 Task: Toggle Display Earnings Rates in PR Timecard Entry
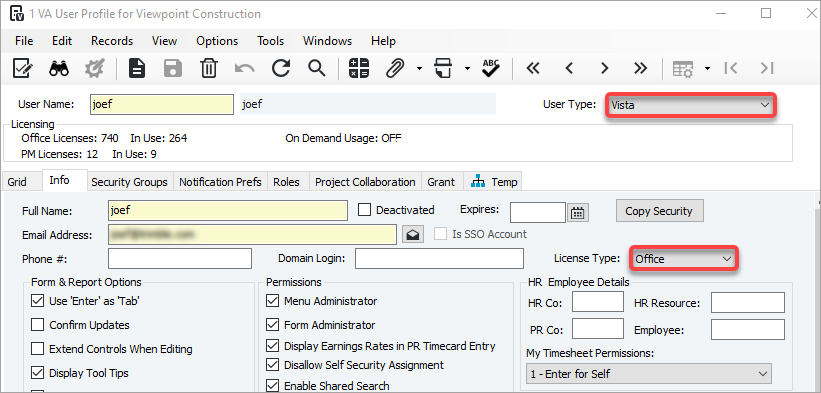273,346
